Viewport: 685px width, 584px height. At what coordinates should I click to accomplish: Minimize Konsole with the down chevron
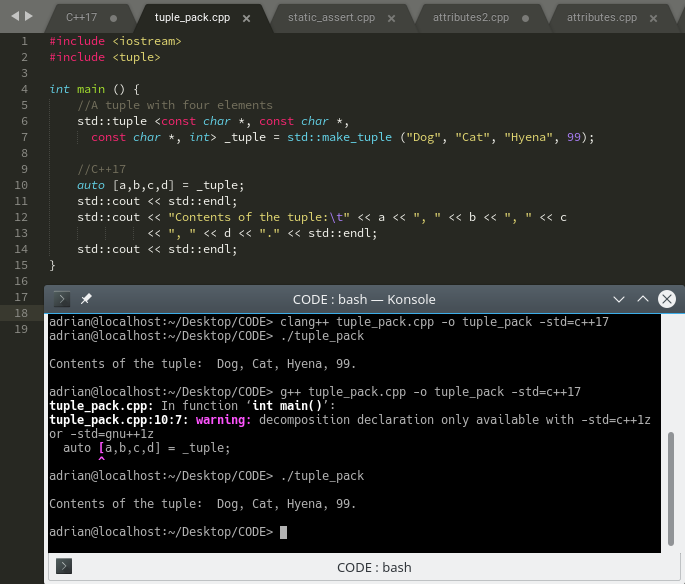coord(619,299)
